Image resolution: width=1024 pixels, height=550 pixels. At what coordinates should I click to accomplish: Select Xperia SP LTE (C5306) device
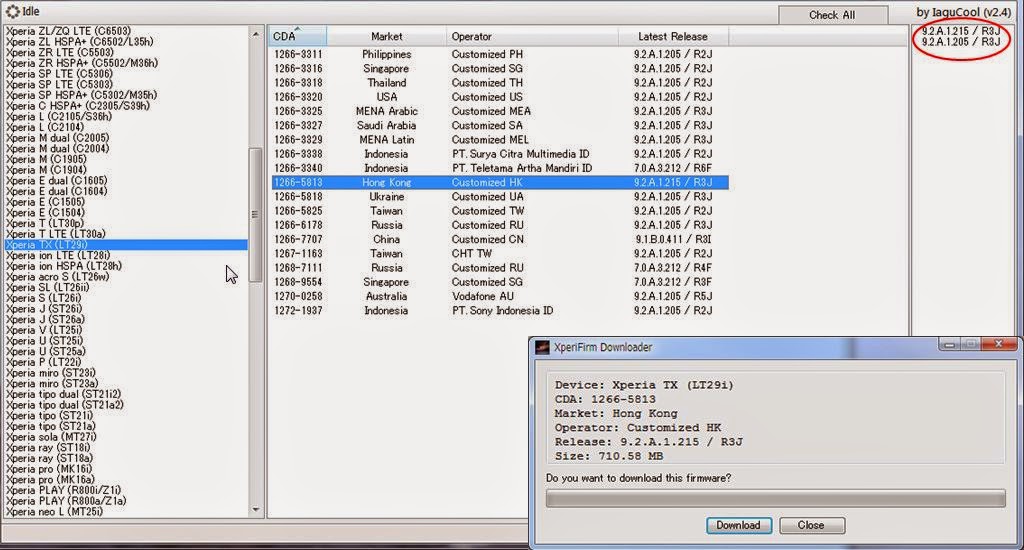point(59,74)
